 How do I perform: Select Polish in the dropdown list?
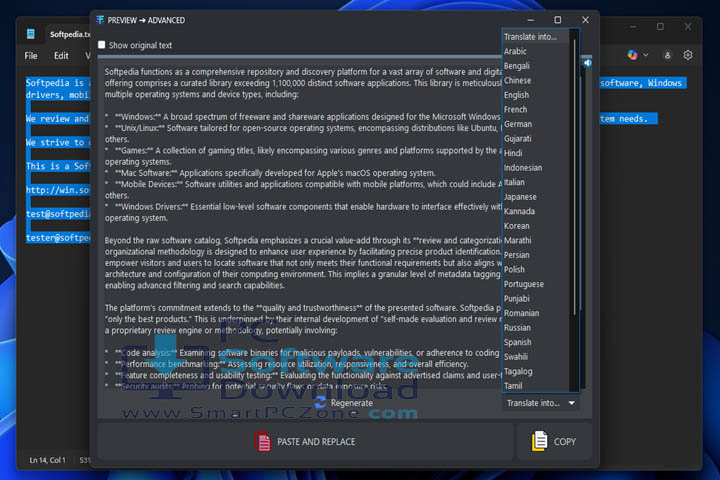pyautogui.click(x=514, y=270)
